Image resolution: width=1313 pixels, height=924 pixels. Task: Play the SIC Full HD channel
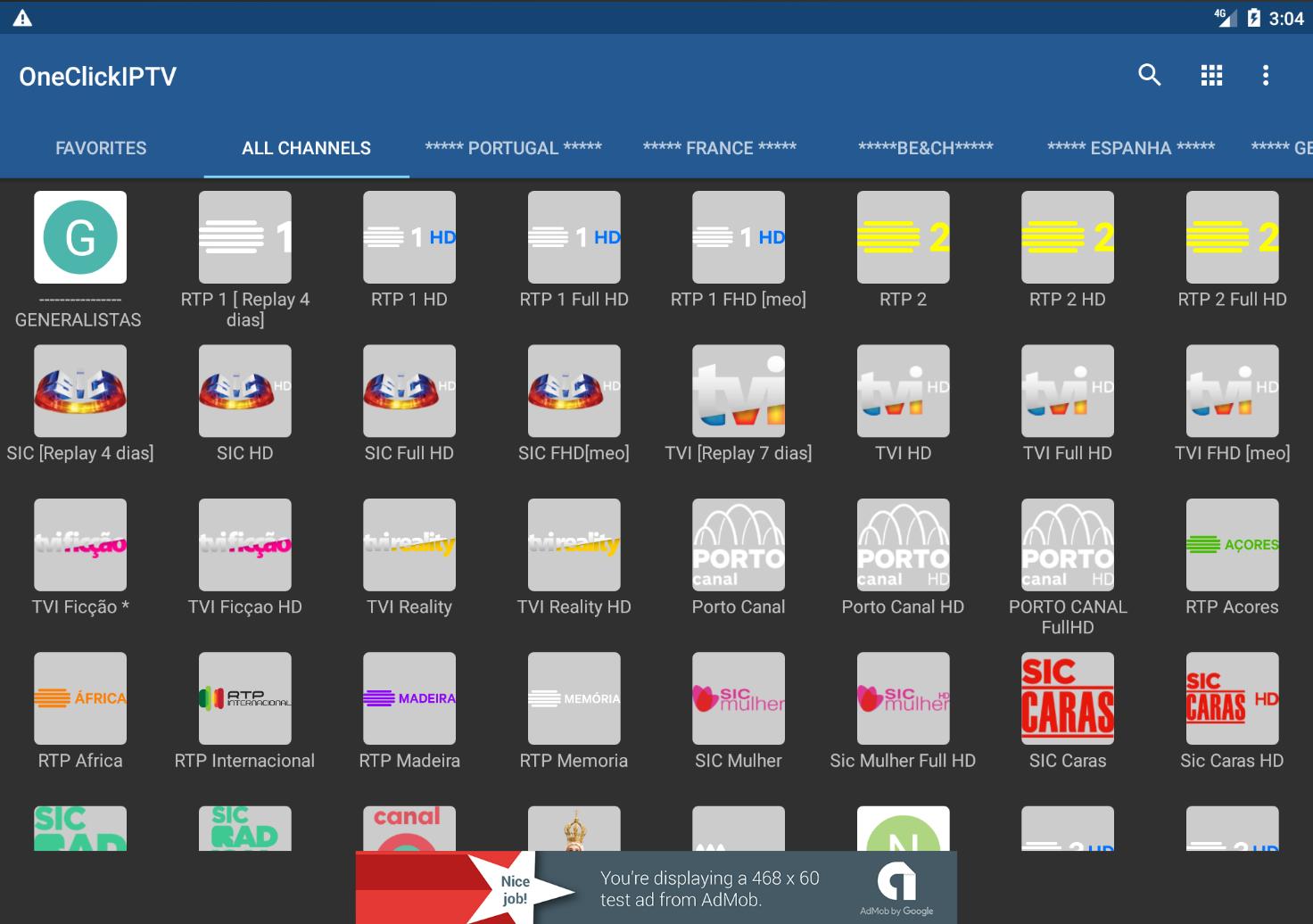(x=409, y=391)
